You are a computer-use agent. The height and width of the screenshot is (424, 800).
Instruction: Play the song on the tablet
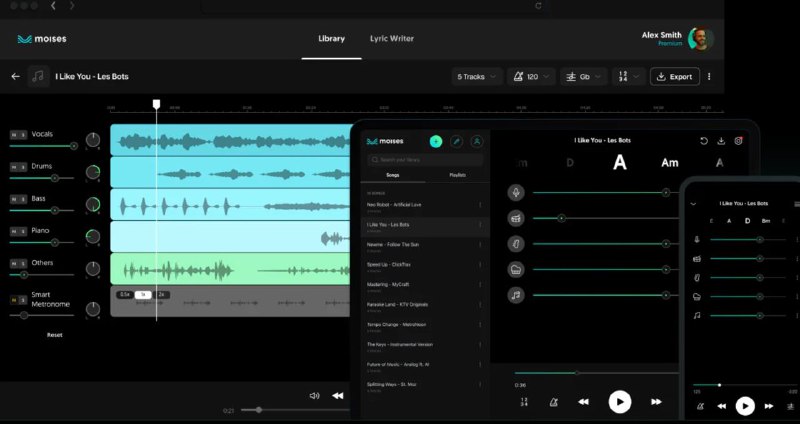(620, 402)
